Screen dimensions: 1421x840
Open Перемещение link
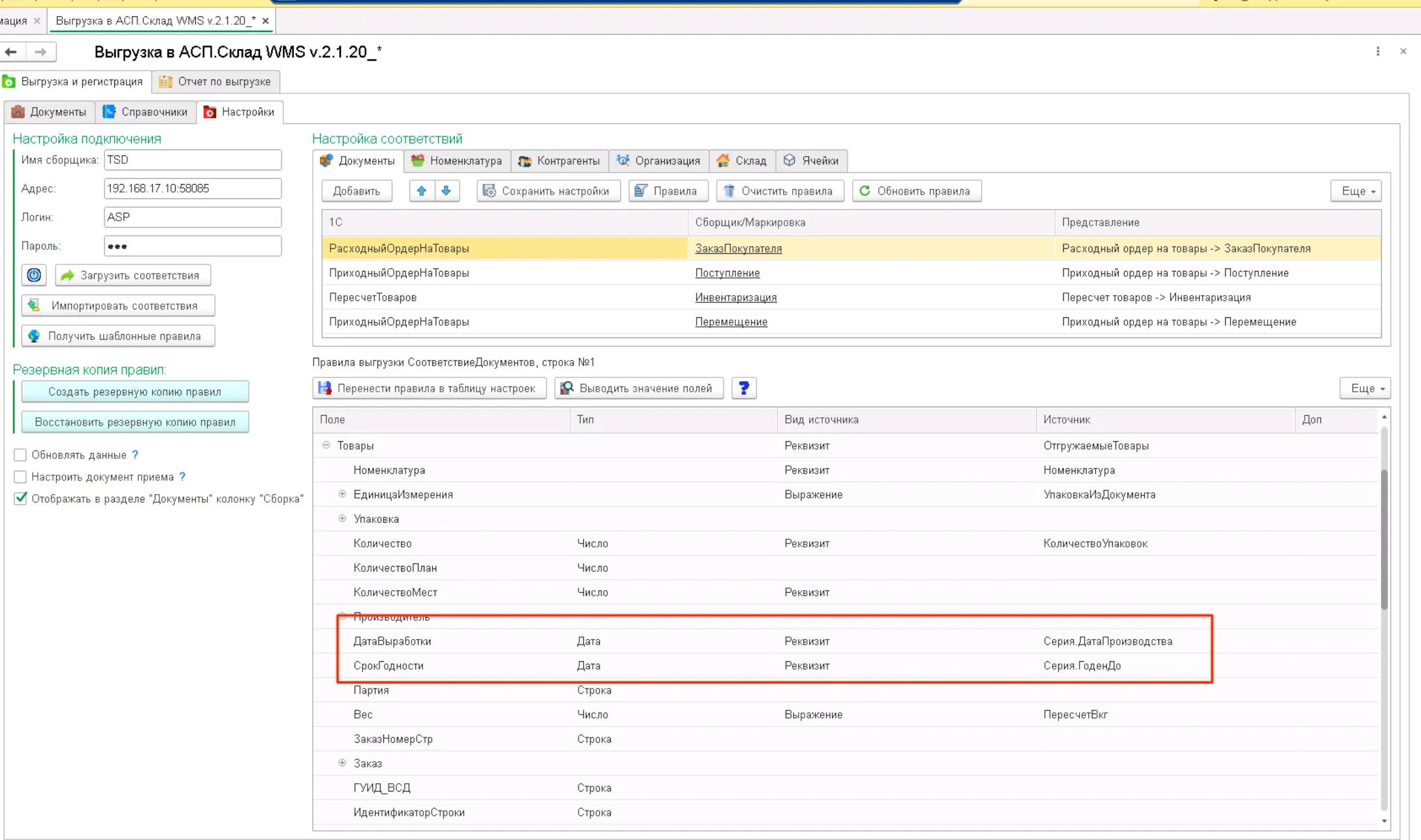(x=731, y=322)
